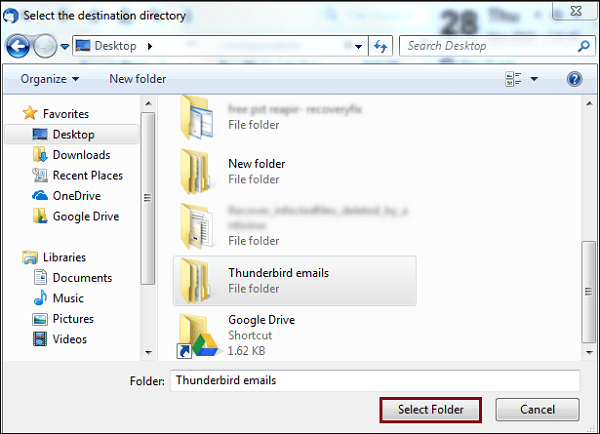Viewport: 600px width, 434px height.
Task: Open Recent Places in navigation pane
Action: point(88,175)
